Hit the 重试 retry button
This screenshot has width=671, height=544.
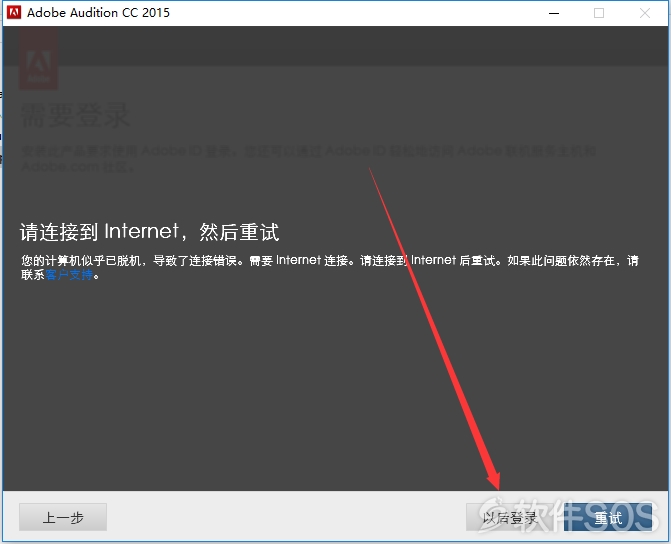[608, 517]
